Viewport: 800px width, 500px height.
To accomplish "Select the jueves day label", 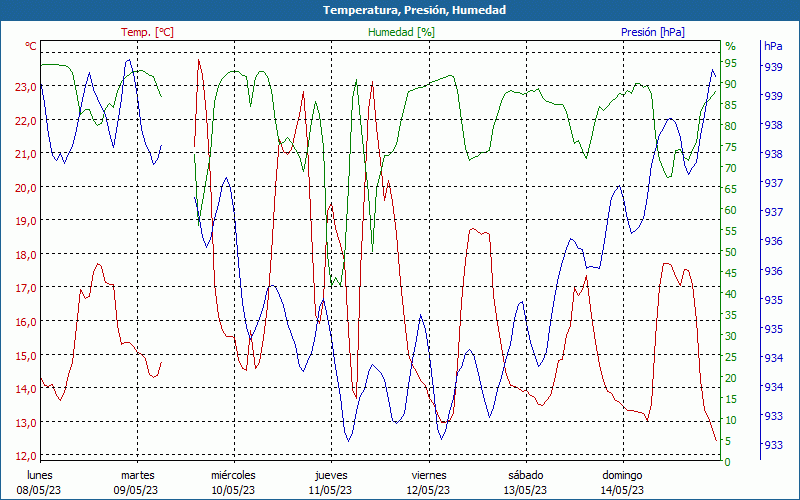I will [331, 476].
